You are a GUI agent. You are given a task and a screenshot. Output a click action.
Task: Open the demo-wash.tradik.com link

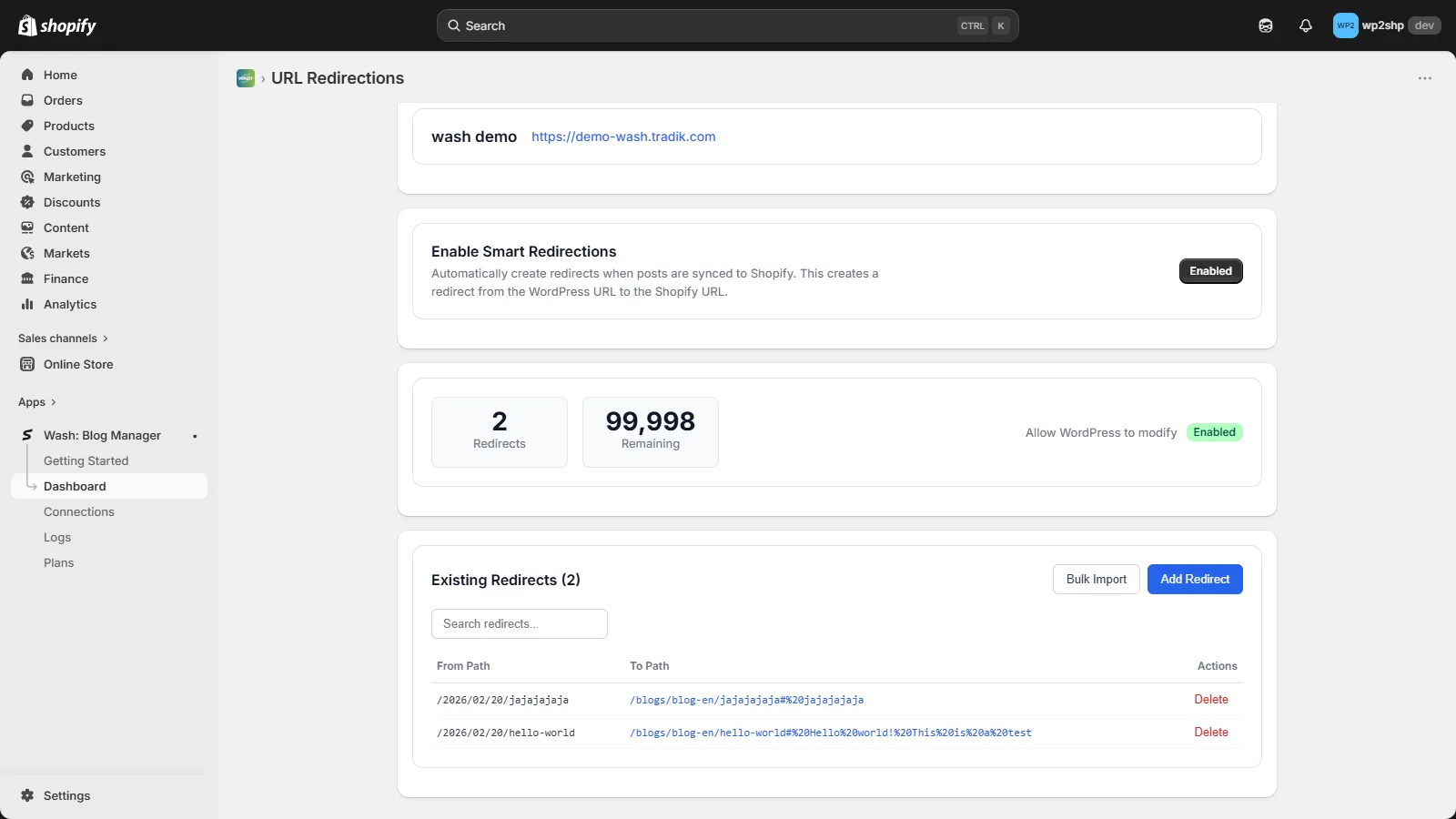[623, 136]
